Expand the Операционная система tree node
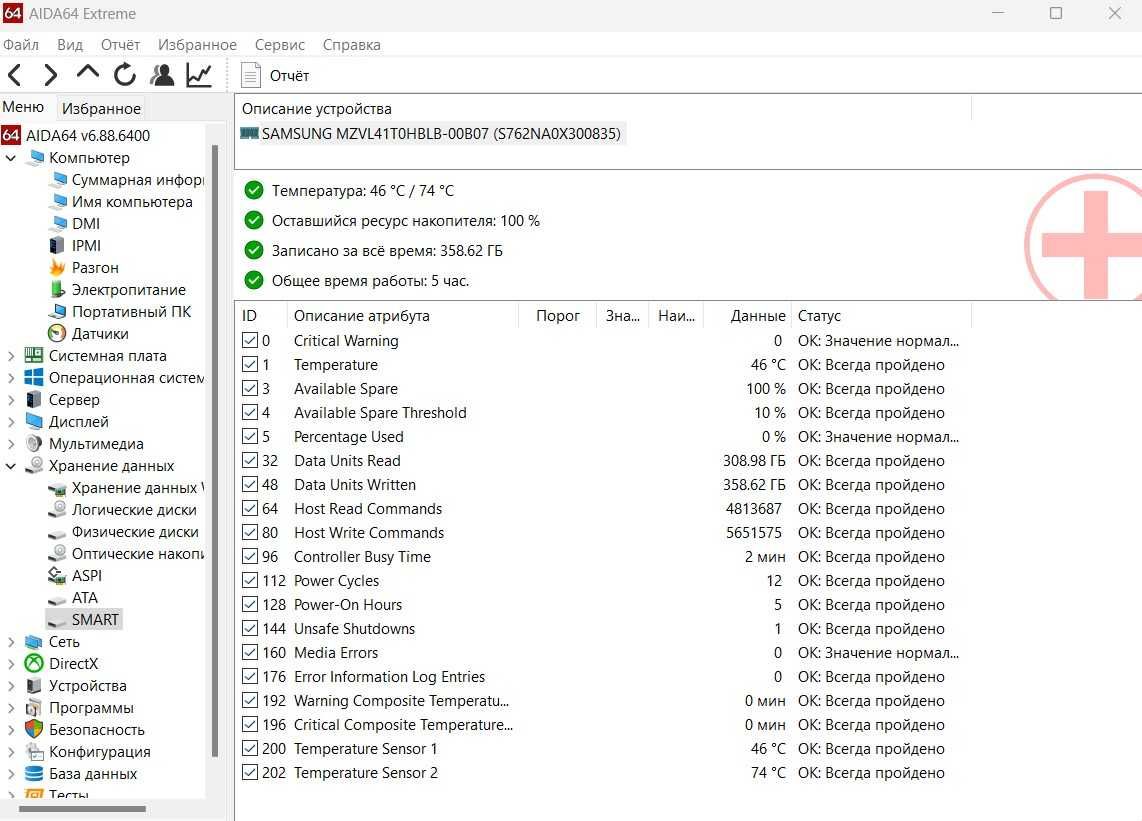The image size is (1142, 821). point(11,378)
